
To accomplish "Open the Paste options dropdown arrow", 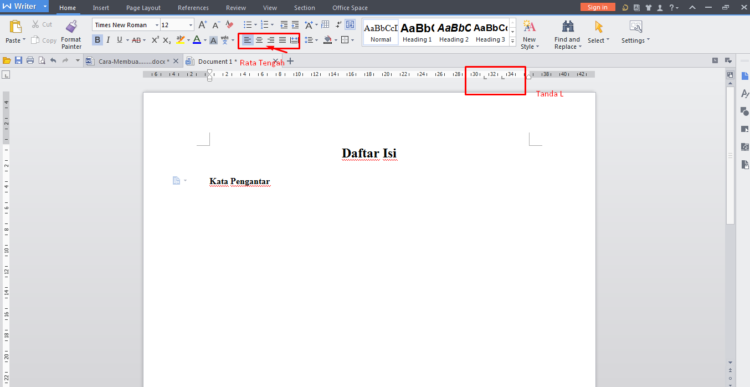I will tap(24, 40).
